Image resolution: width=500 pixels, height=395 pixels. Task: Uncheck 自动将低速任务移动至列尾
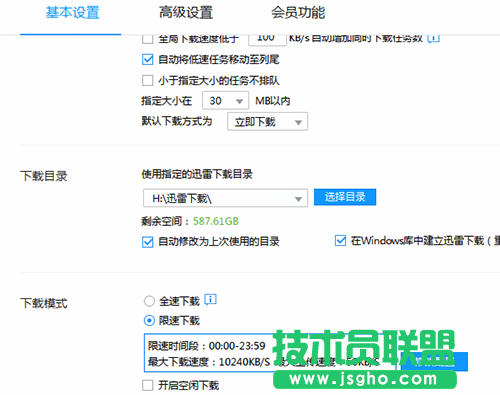tap(147, 60)
